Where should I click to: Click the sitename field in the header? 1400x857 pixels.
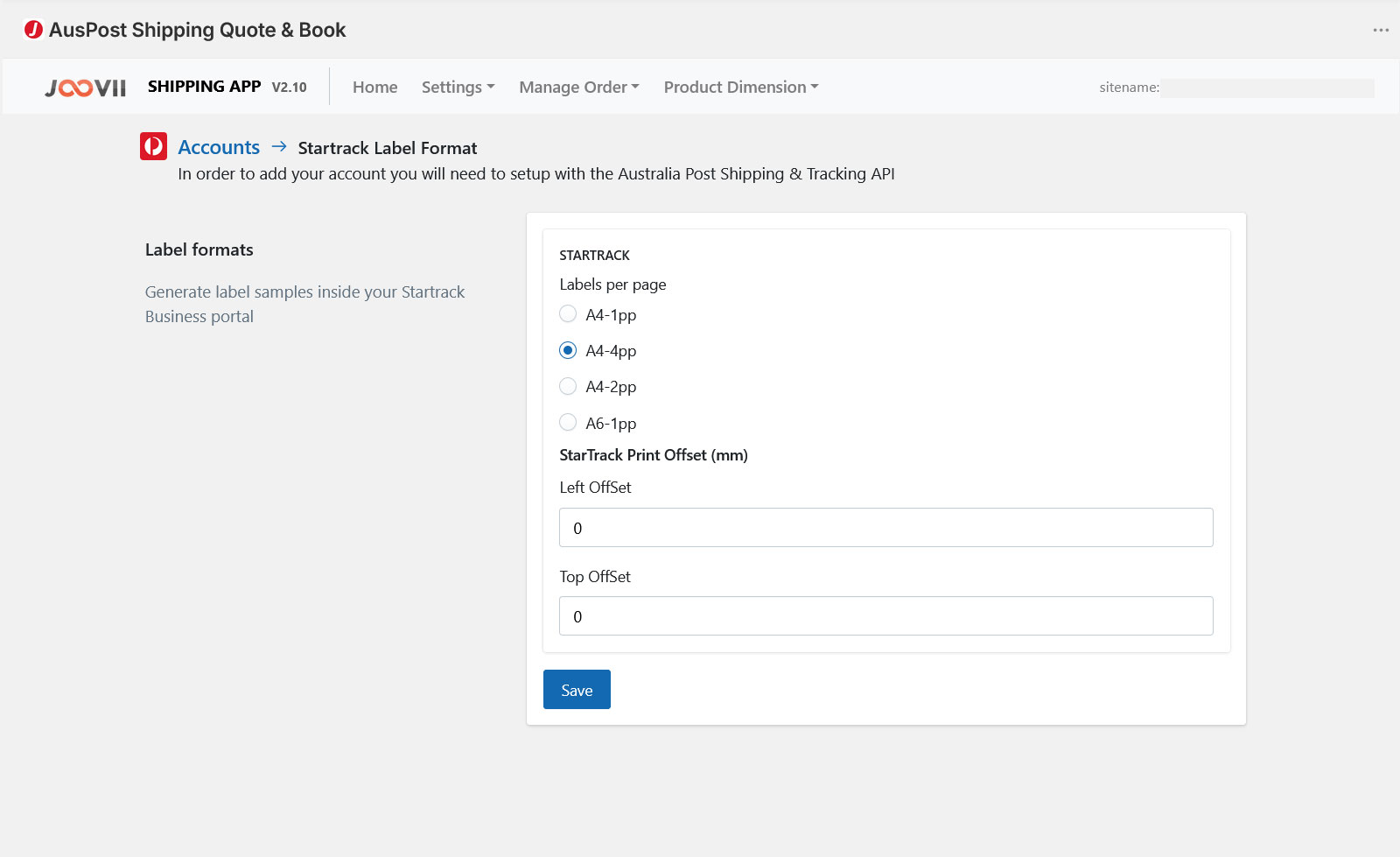pos(1267,88)
